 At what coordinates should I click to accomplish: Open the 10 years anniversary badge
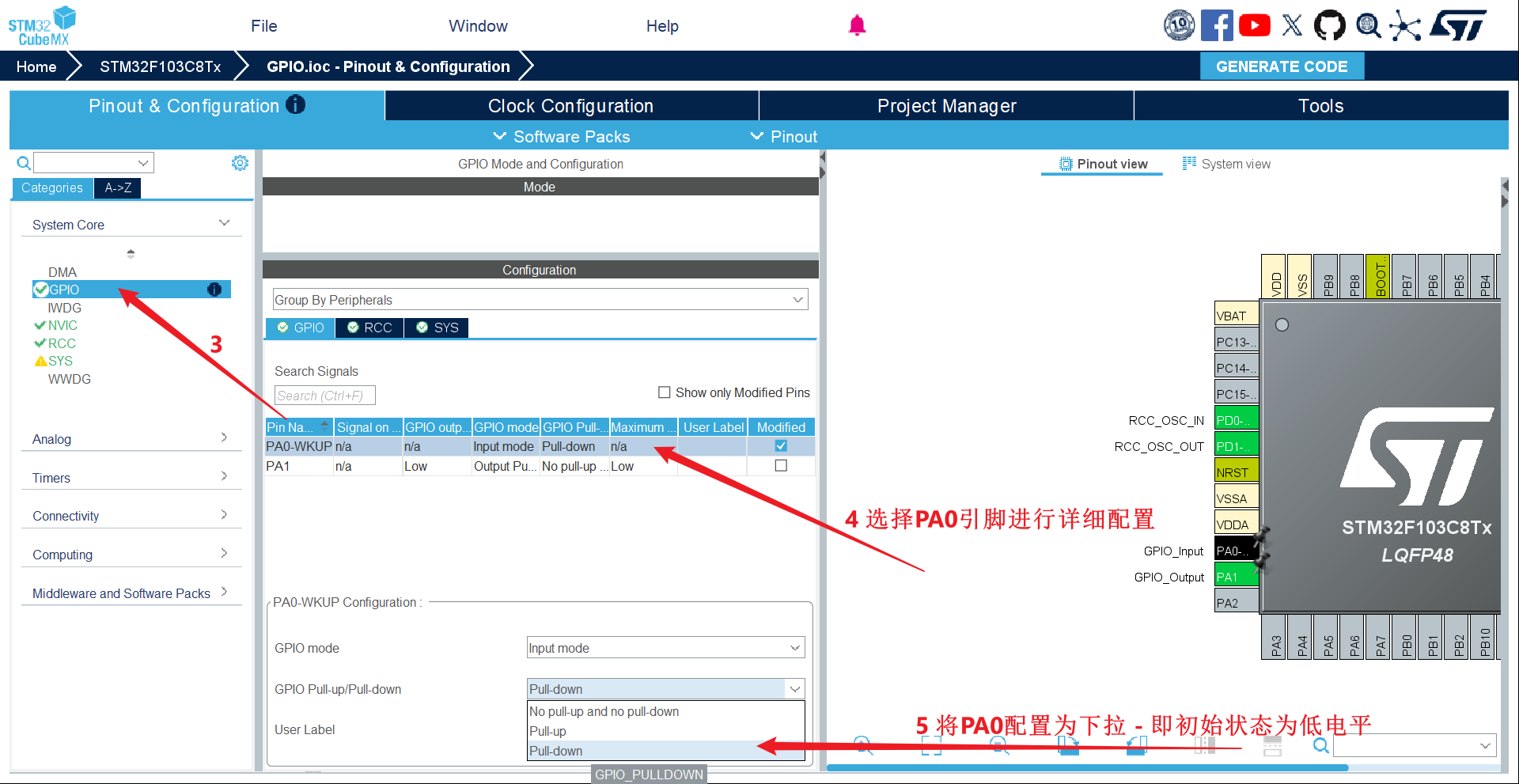click(1179, 25)
